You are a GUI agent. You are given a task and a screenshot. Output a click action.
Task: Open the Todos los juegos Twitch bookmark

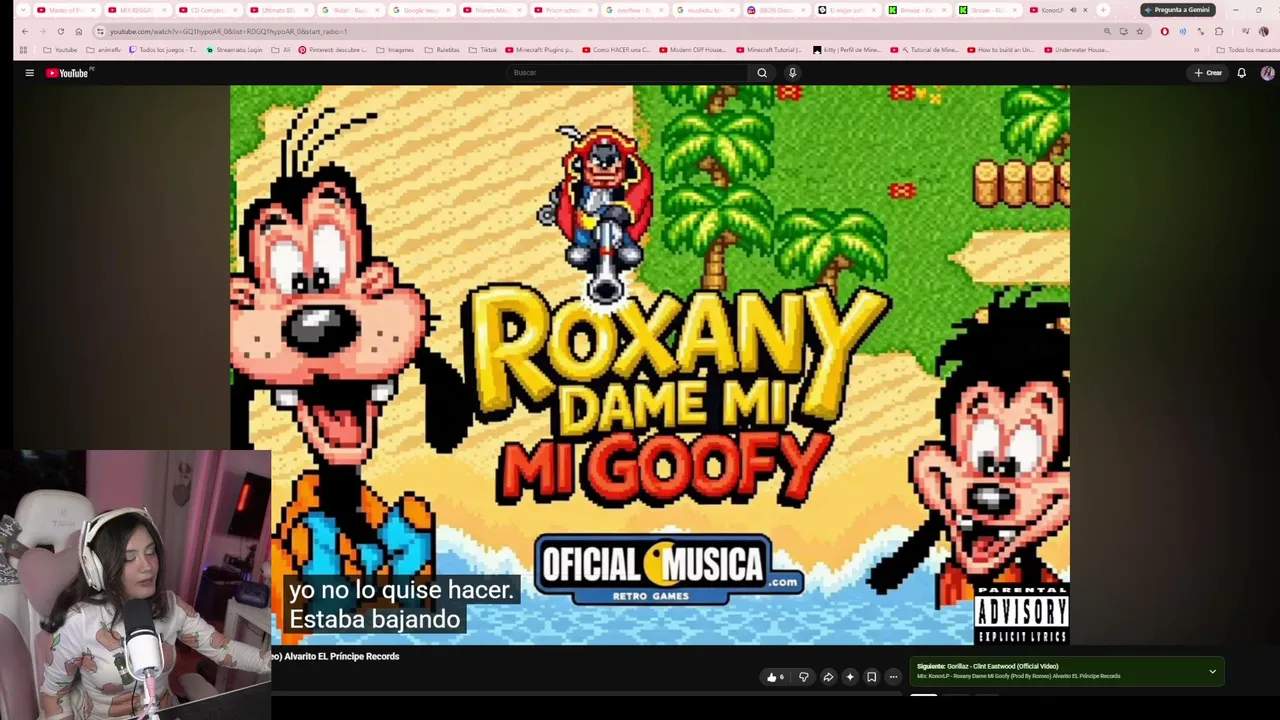click(x=163, y=50)
